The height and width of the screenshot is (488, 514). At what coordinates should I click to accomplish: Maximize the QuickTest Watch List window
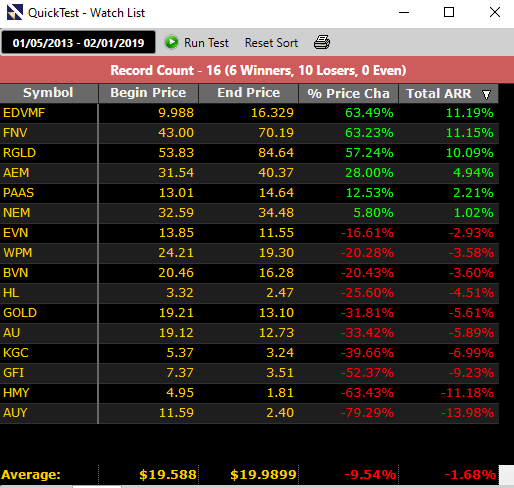tap(449, 13)
